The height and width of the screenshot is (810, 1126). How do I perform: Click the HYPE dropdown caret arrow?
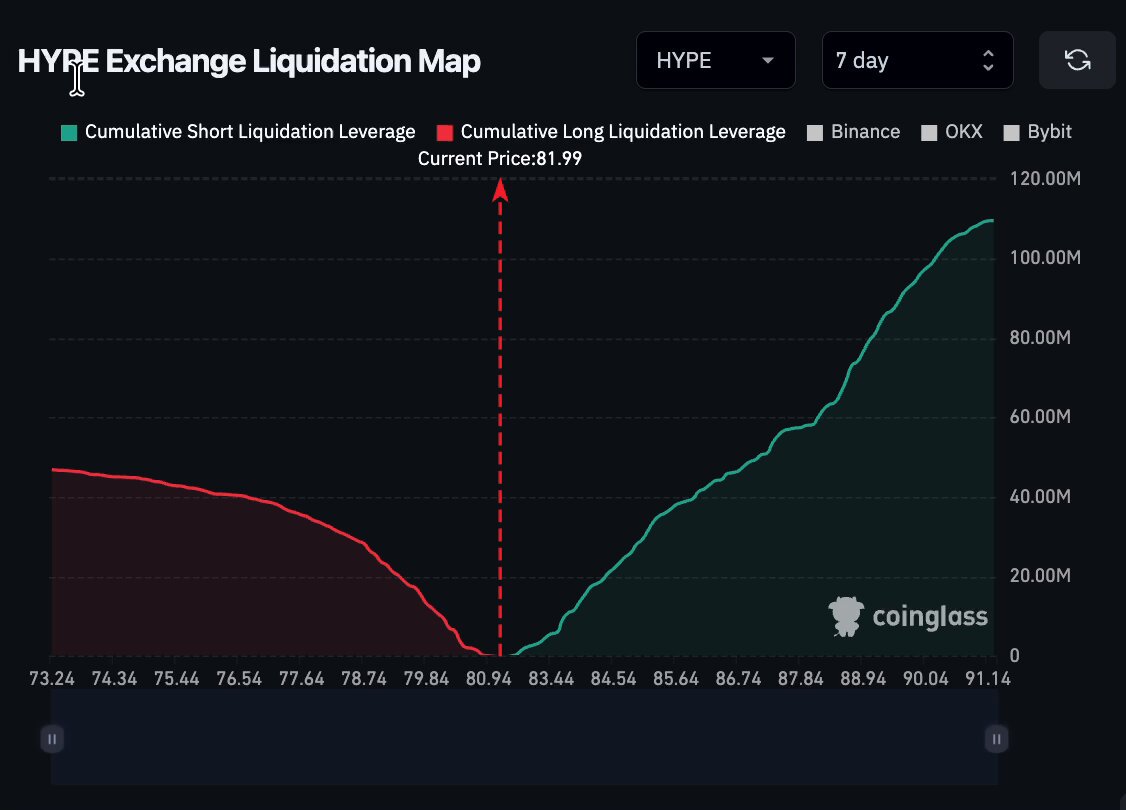tap(768, 60)
